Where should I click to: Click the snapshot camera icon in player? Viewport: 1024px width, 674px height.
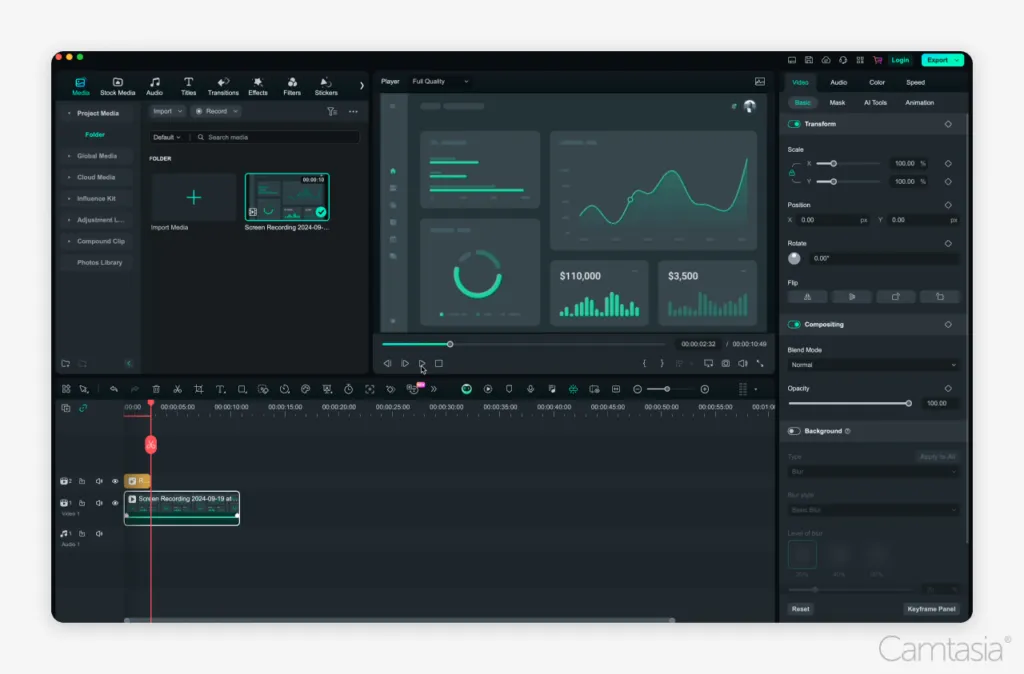tap(726, 363)
